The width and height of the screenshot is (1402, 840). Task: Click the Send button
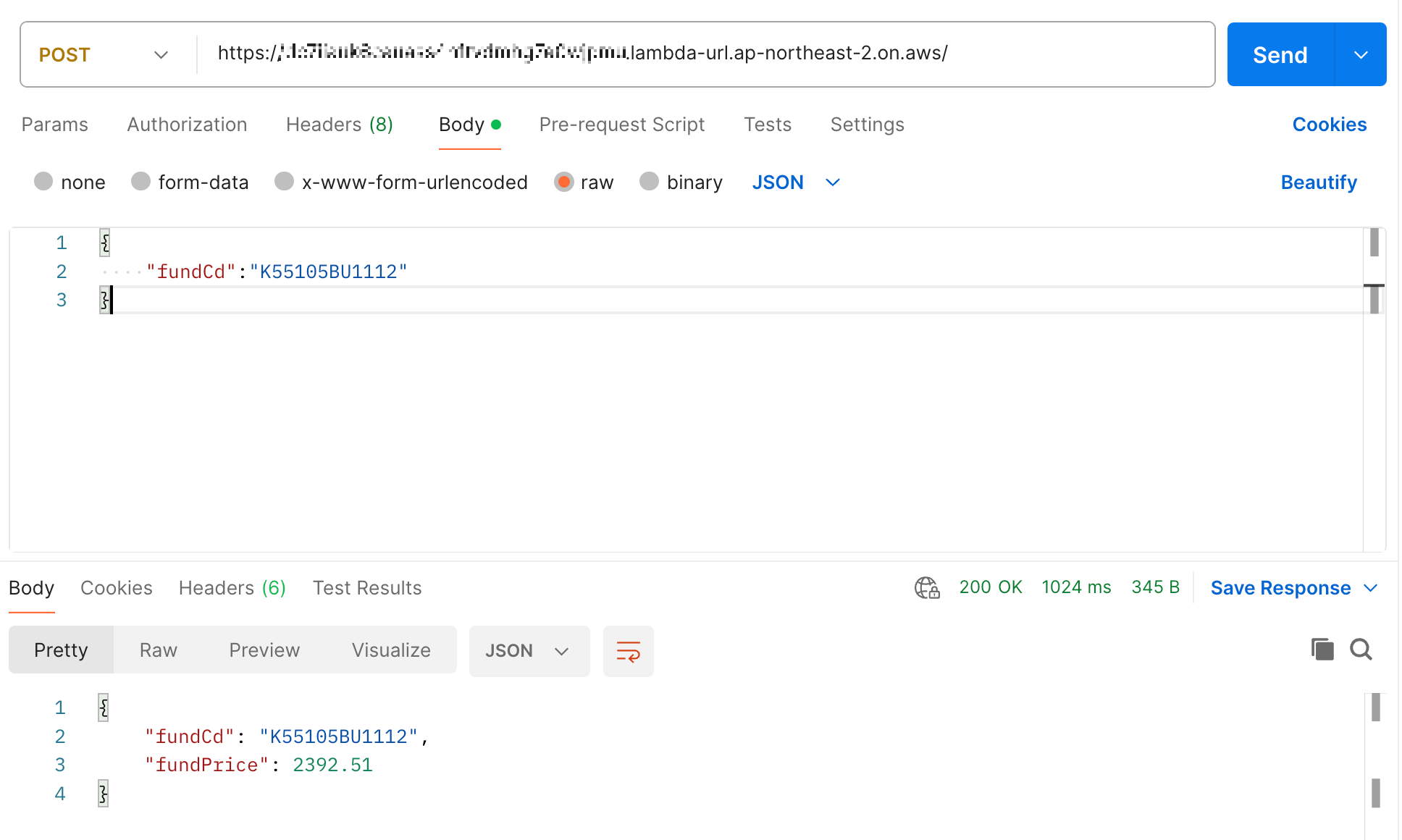pyautogui.click(x=1280, y=55)
